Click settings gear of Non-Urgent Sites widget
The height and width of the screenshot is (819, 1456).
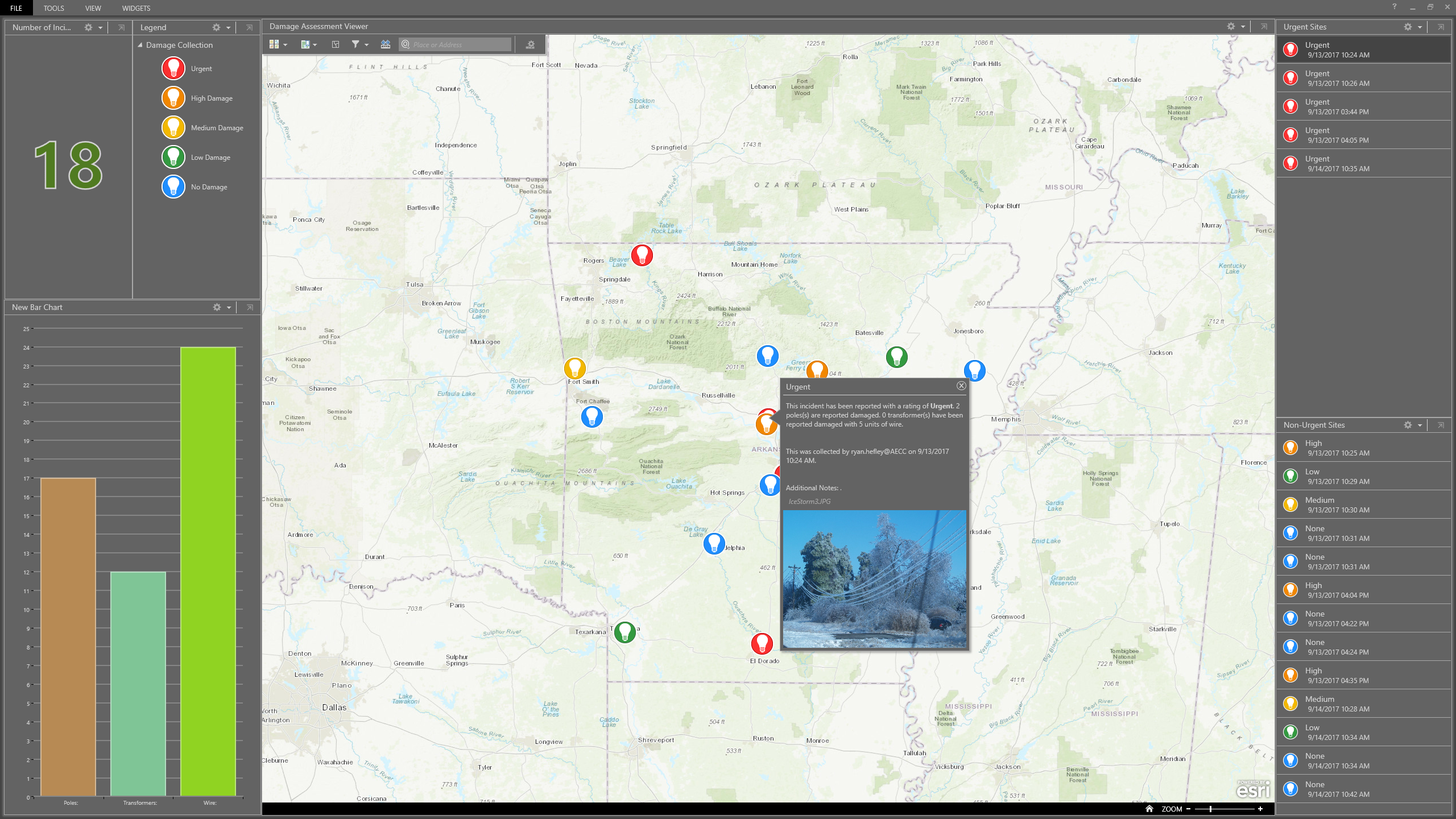[x=1408, y=425]
